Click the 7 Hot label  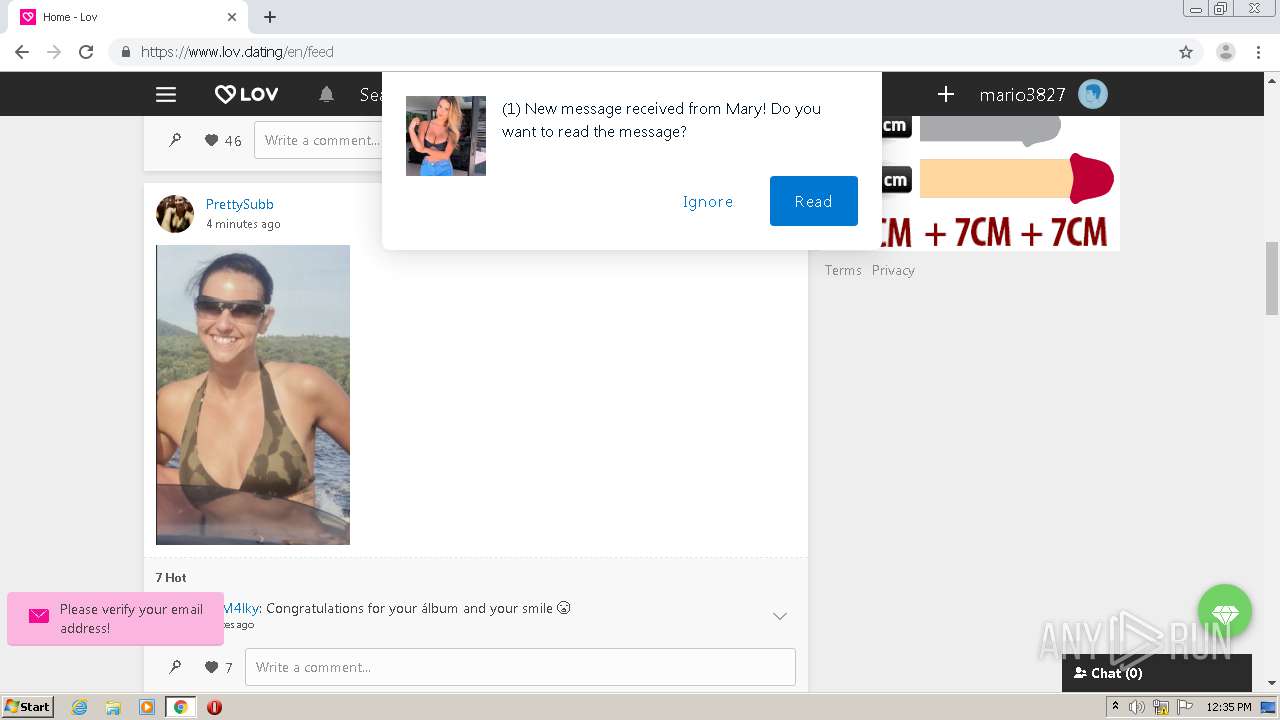pos(171,577)
